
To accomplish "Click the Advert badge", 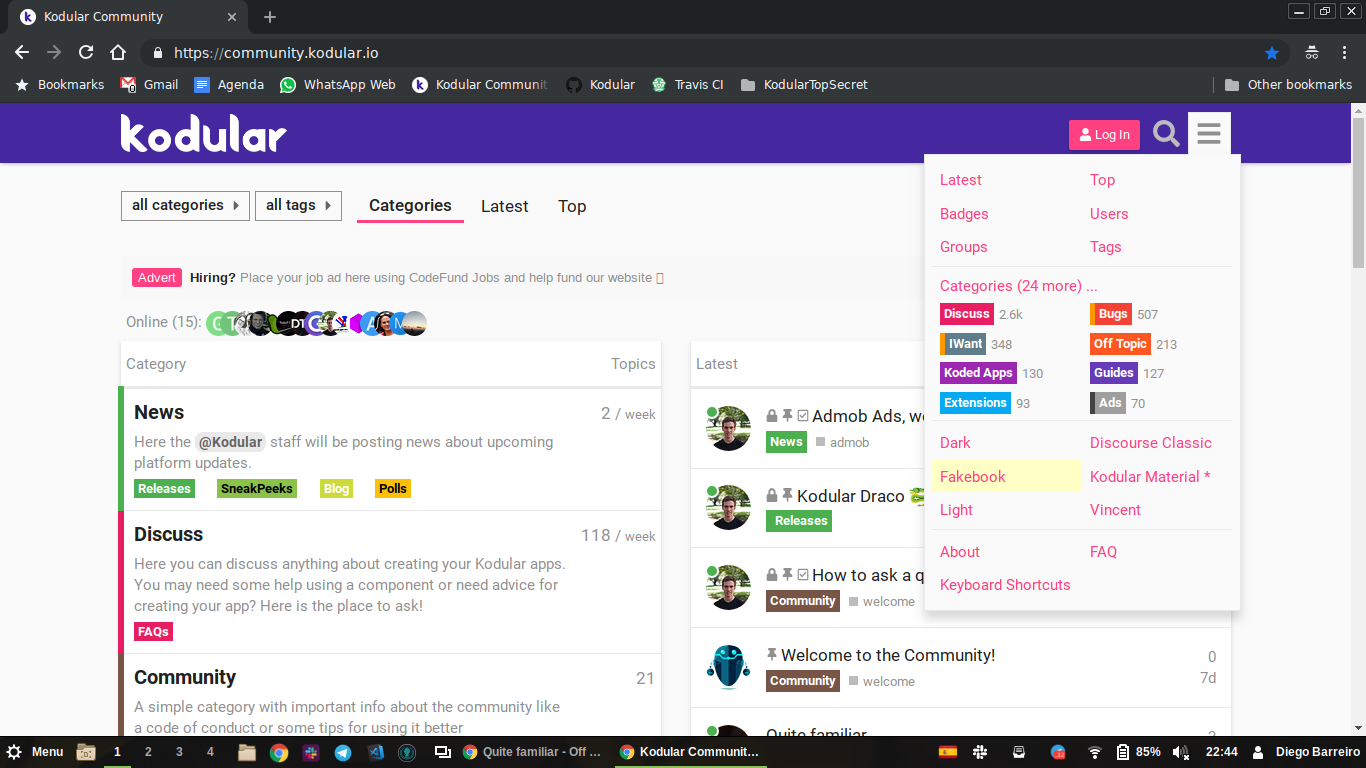I will (x=157, y=278).
